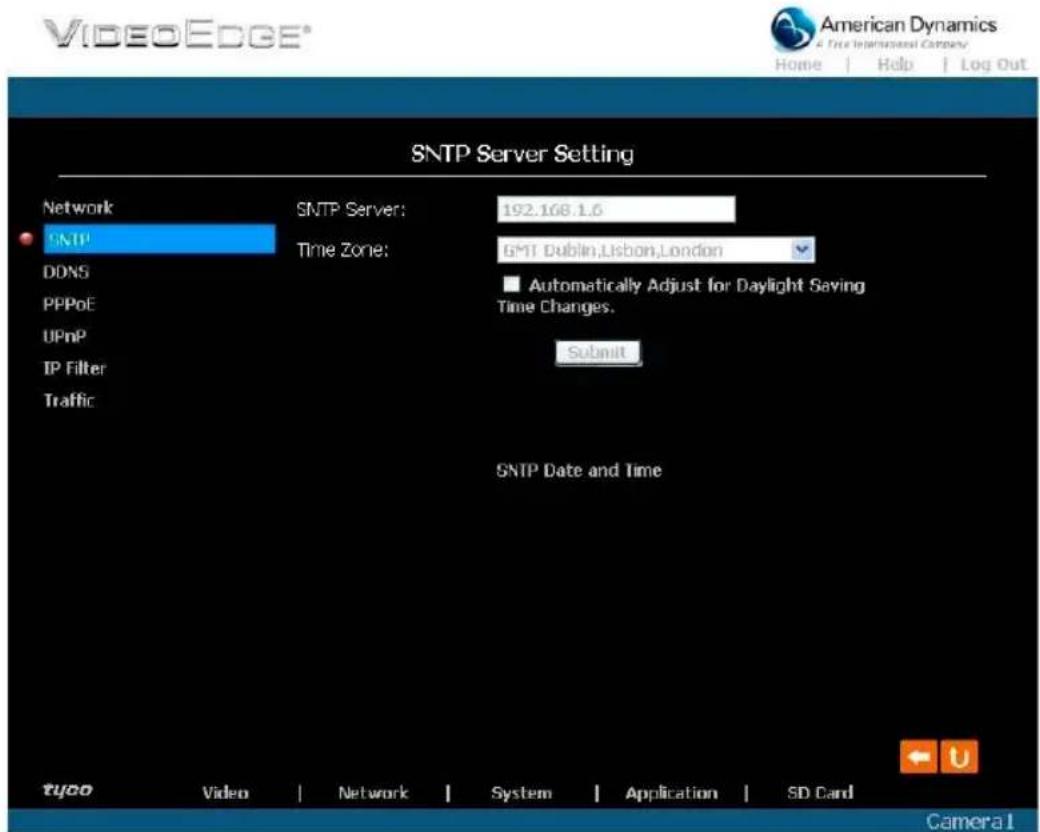Click the SNTP Server Setting heading
Image resolution: width=1040 pixels, height=832 pixels.
point(523,154)
